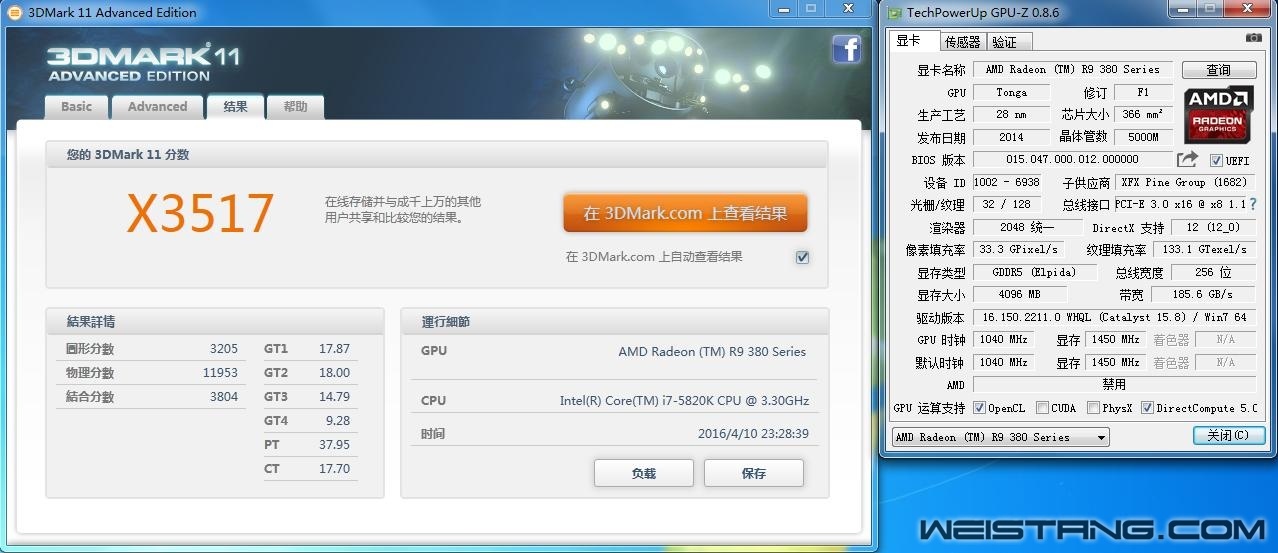1278x553 pixels.
Task: Toggle the PhysX checkbox
Action: click(x=1094, y=408)
